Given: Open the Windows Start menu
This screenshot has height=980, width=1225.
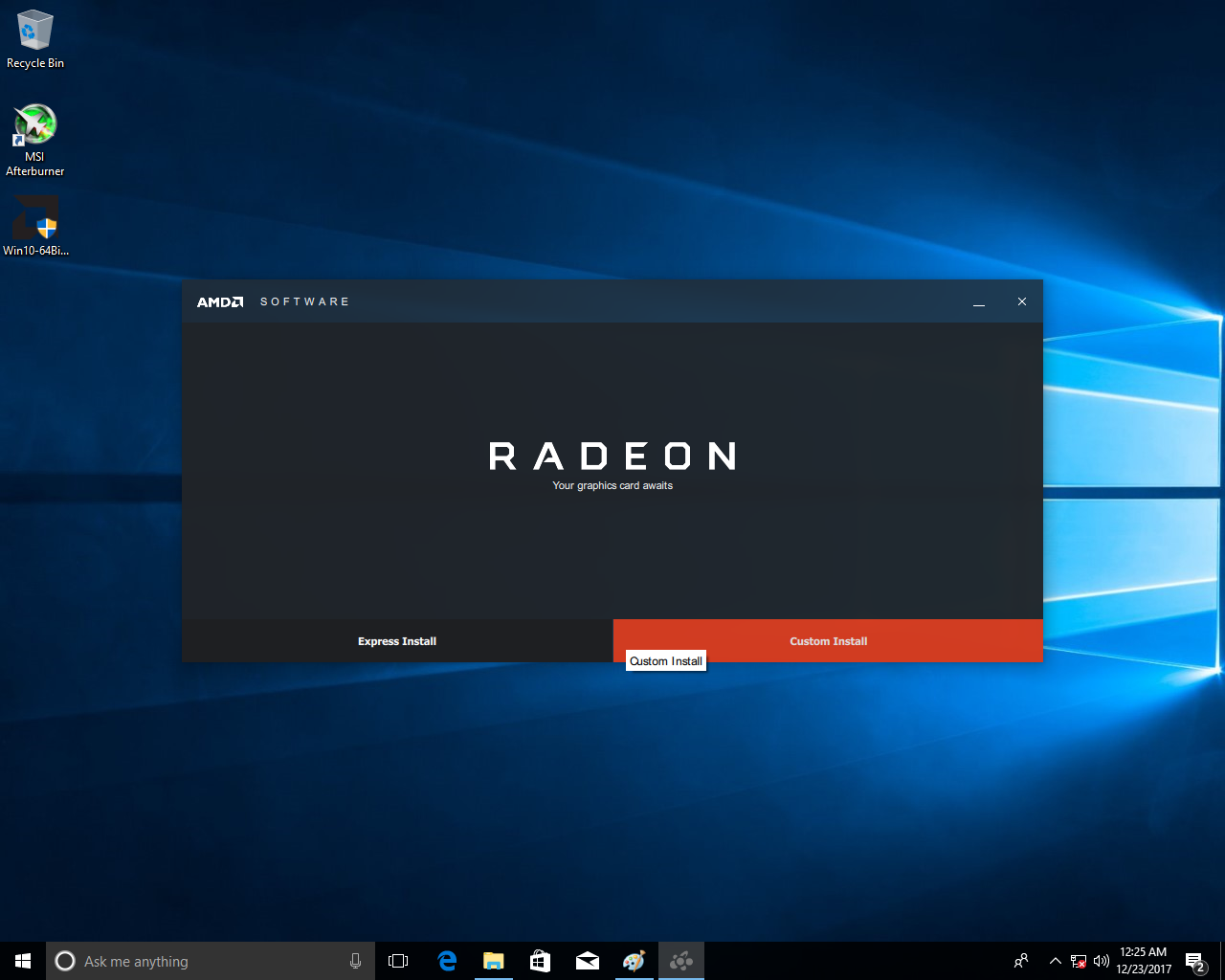Looking at the screenshot, I should 23,961.
